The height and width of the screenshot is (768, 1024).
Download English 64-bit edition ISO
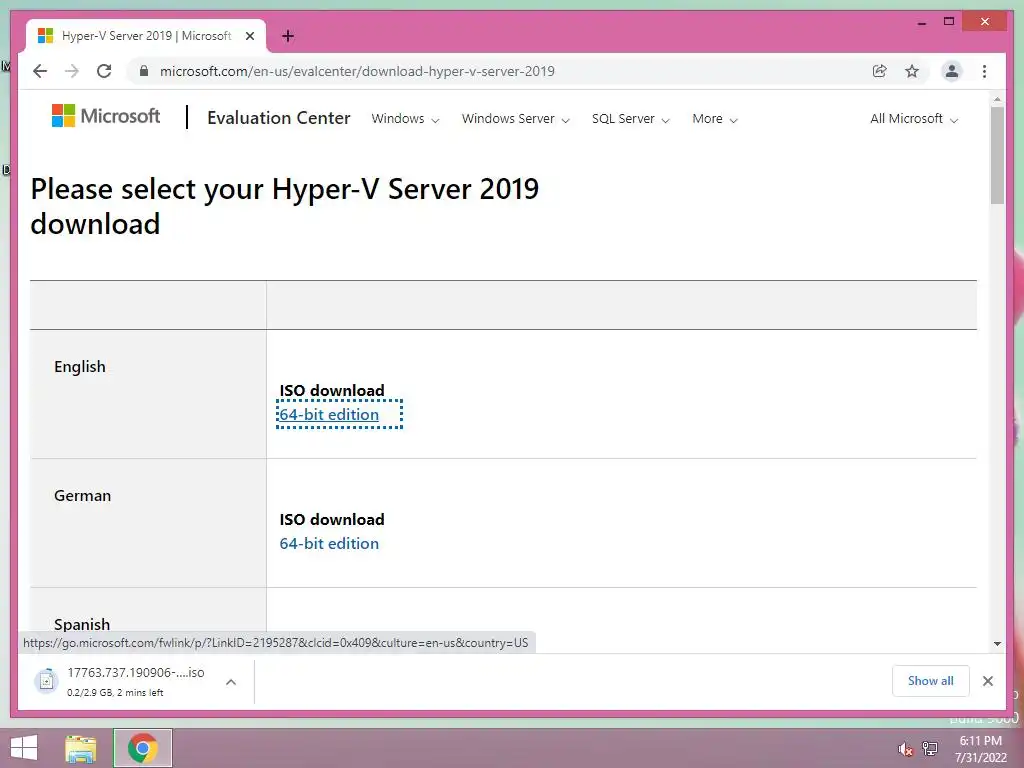329,415
